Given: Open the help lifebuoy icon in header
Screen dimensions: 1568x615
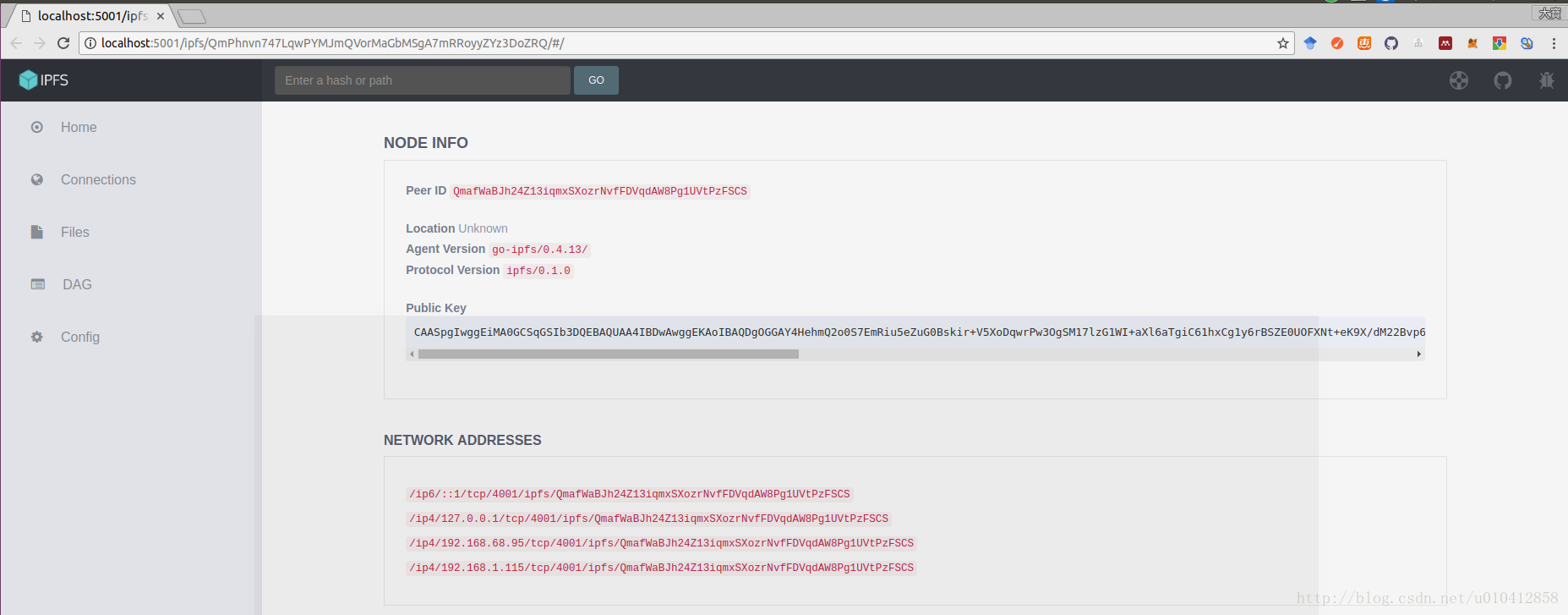Looking at the screenshot, I should 1459,80.
